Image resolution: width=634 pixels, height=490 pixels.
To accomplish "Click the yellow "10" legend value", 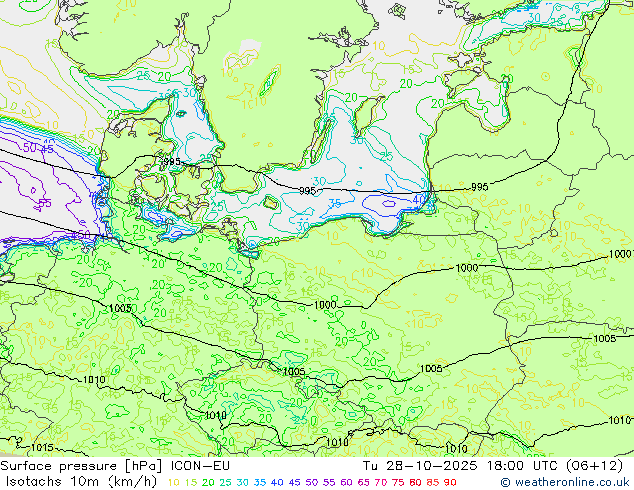I will pos(173,482).
